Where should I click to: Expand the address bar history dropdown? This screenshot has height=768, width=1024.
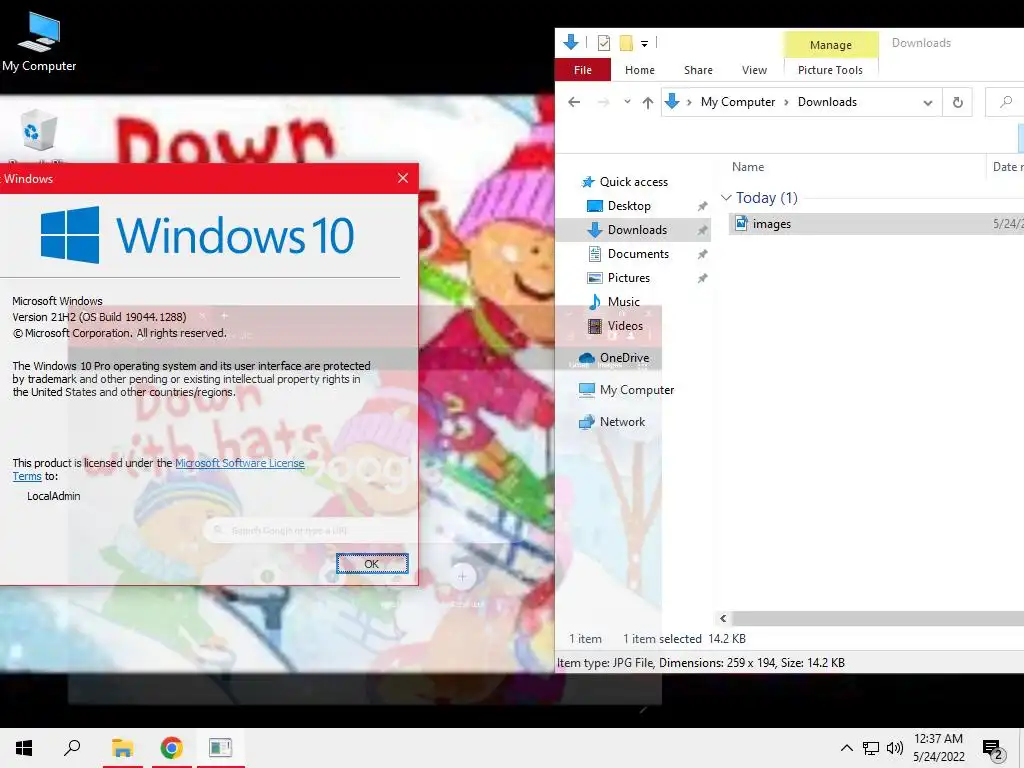pyautogui.click(x=927, y=103)
